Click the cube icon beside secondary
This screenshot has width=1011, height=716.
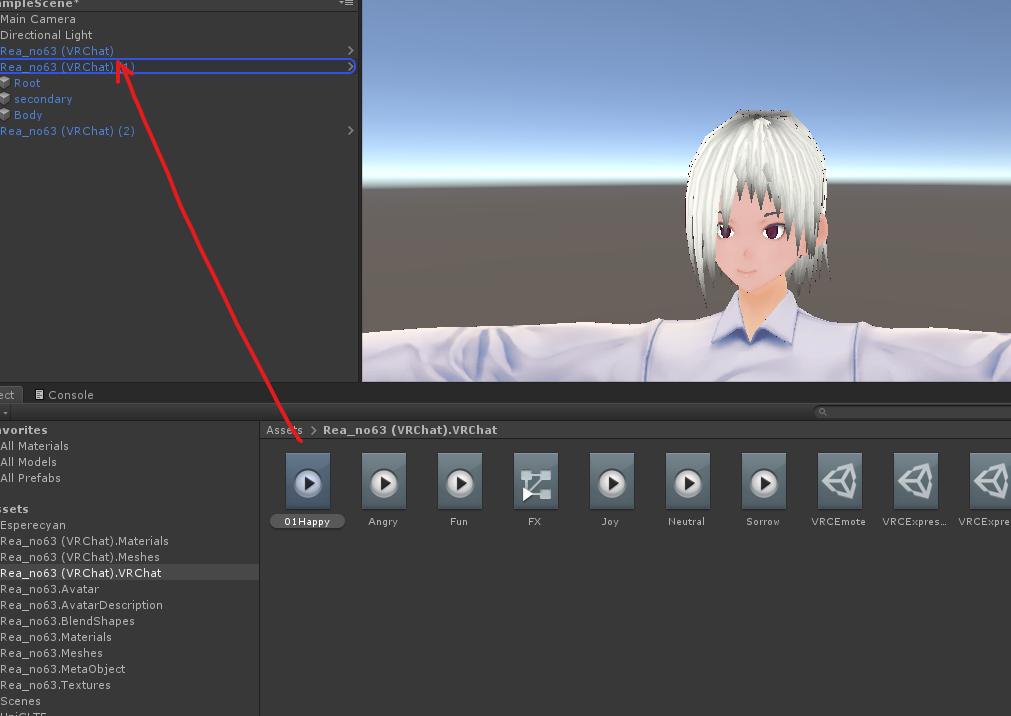coord(5,99)
